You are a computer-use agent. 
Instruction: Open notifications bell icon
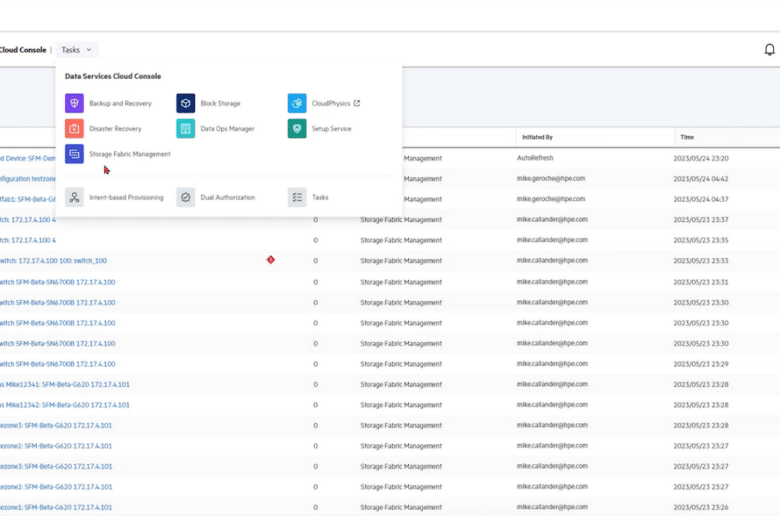[769, 50]
